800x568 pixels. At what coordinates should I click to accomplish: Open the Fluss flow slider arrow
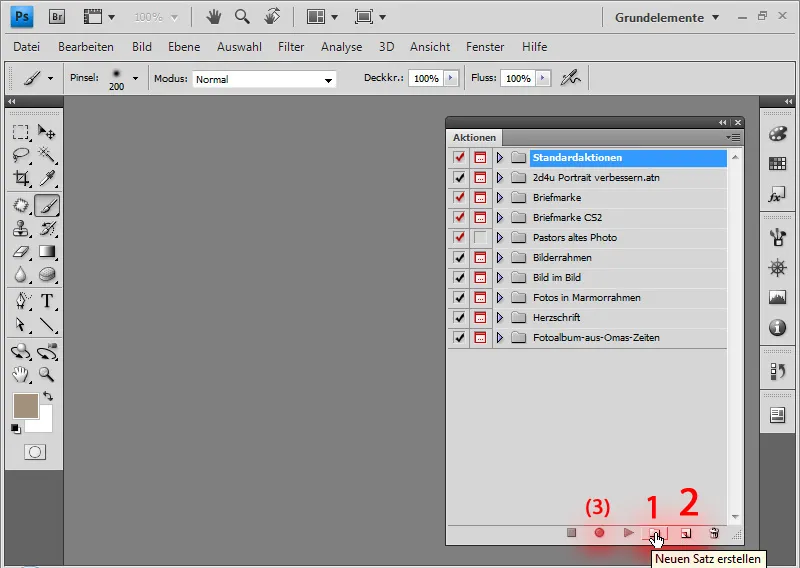point(543,78)
